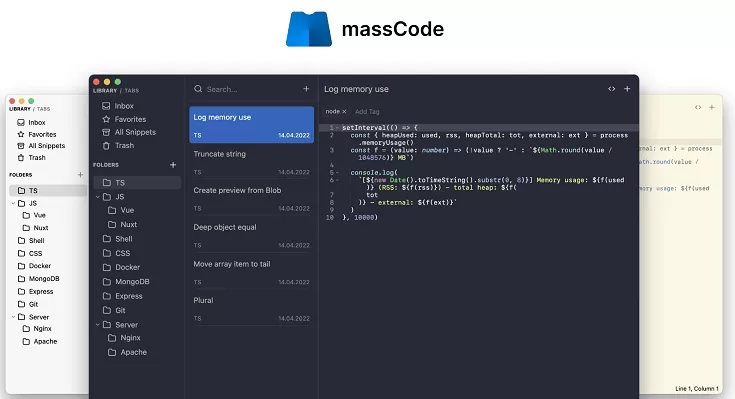
Task: Open All Snippets in the light window
Action: [47, 146]
